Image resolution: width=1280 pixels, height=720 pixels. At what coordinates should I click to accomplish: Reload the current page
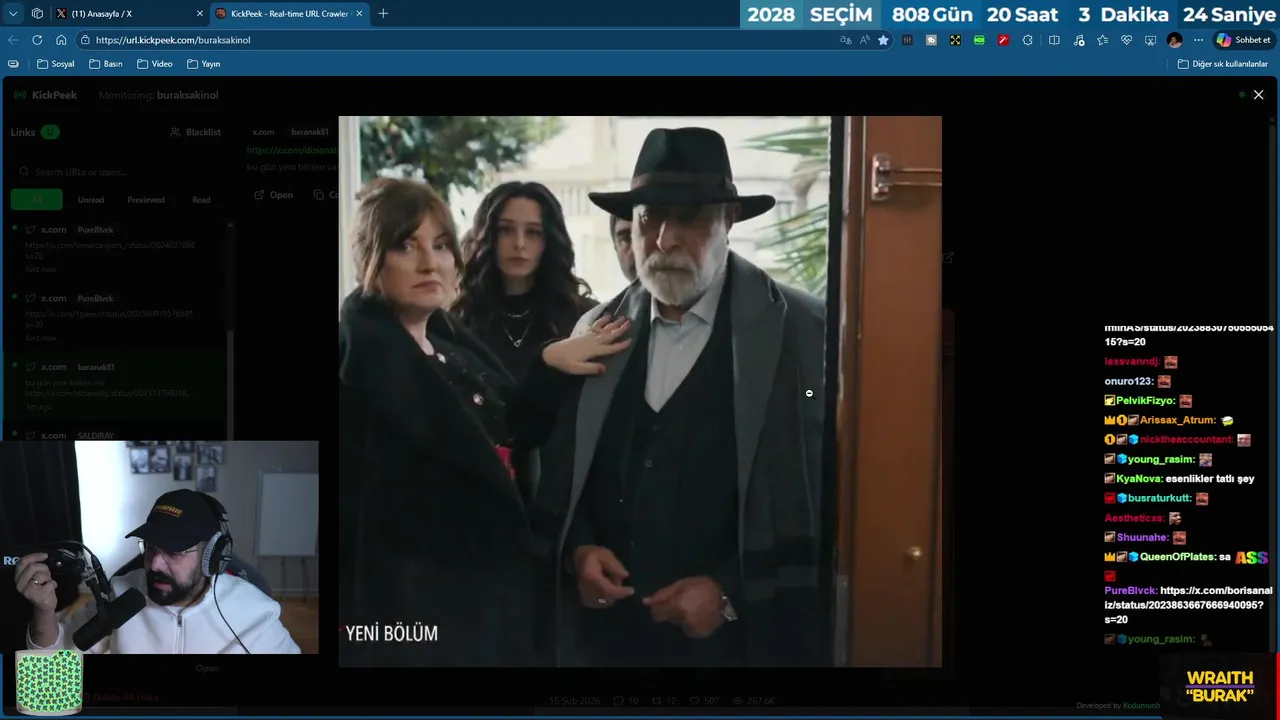[37, 40]
